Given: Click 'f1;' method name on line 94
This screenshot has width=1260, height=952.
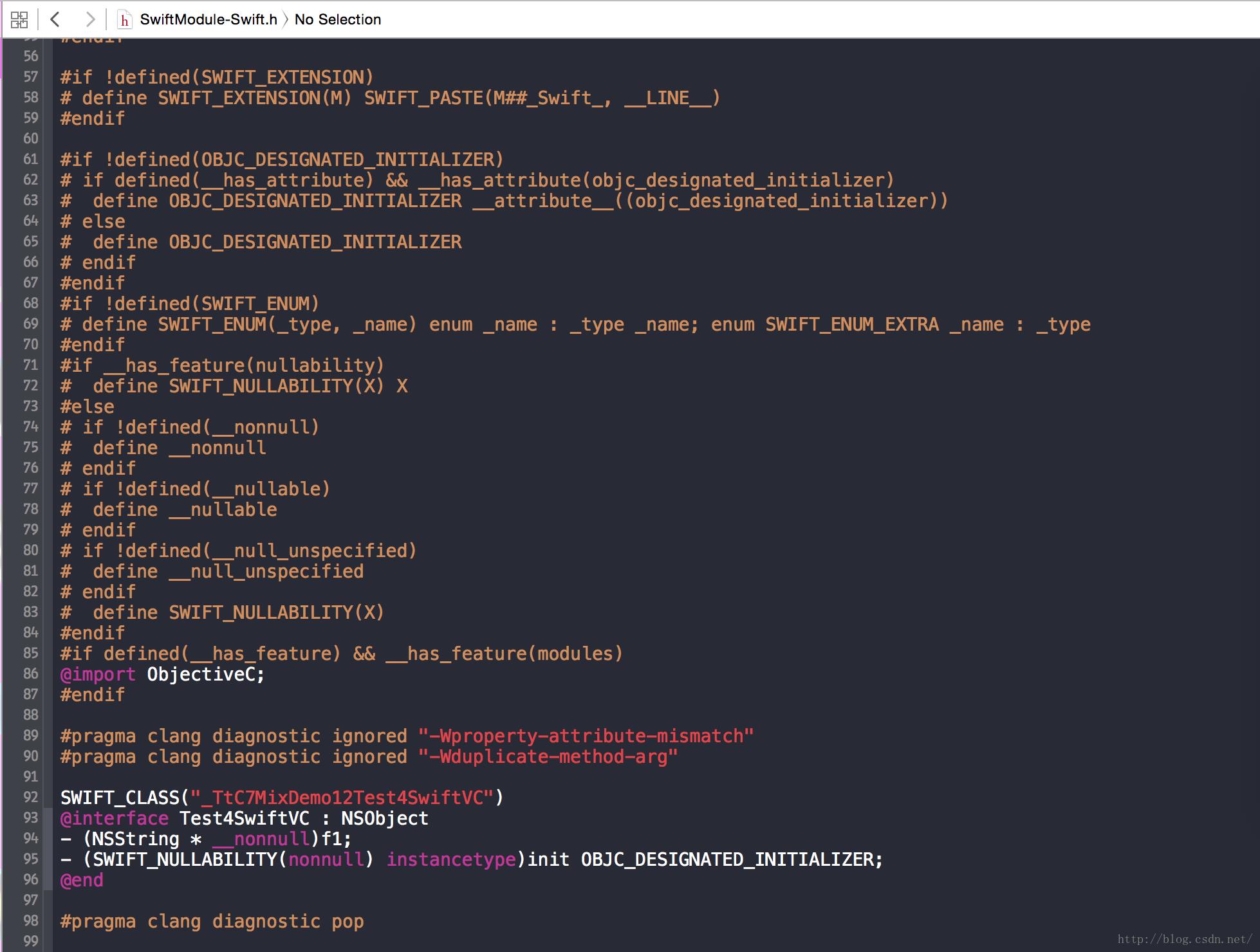Looking at the screenshot, I should pyautogui.click(x=336, y=839).
